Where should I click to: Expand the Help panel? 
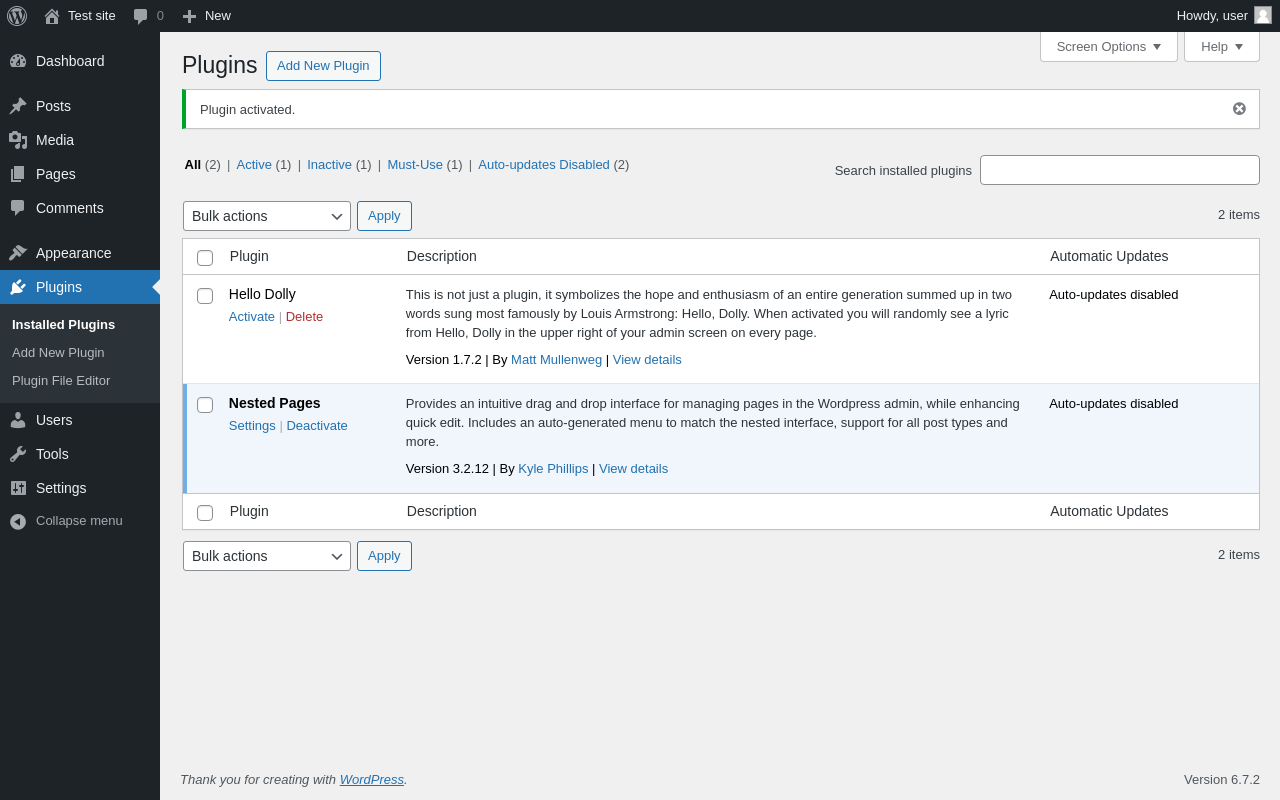(x=1221, y=46)
